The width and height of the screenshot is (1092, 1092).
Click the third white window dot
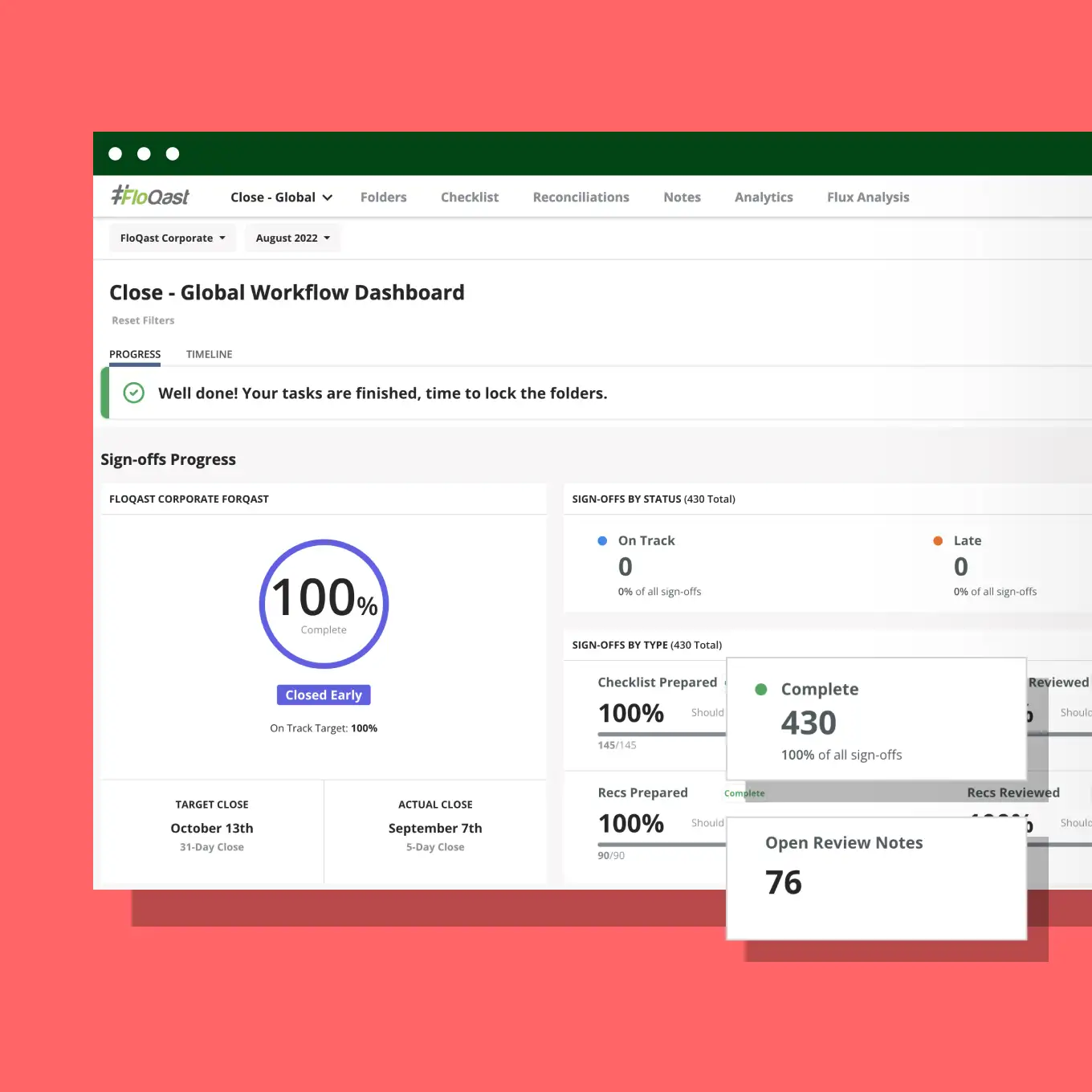coord(173,154)
